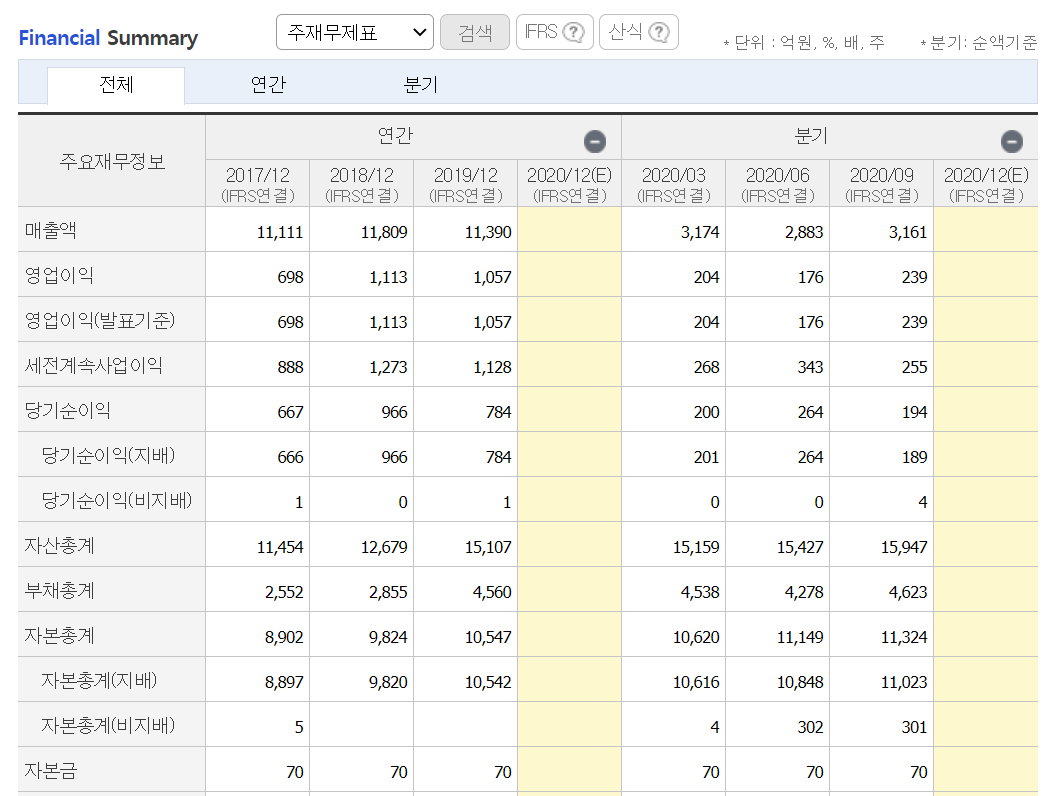Click the 매출액 row label

click(x=51, y=230)
